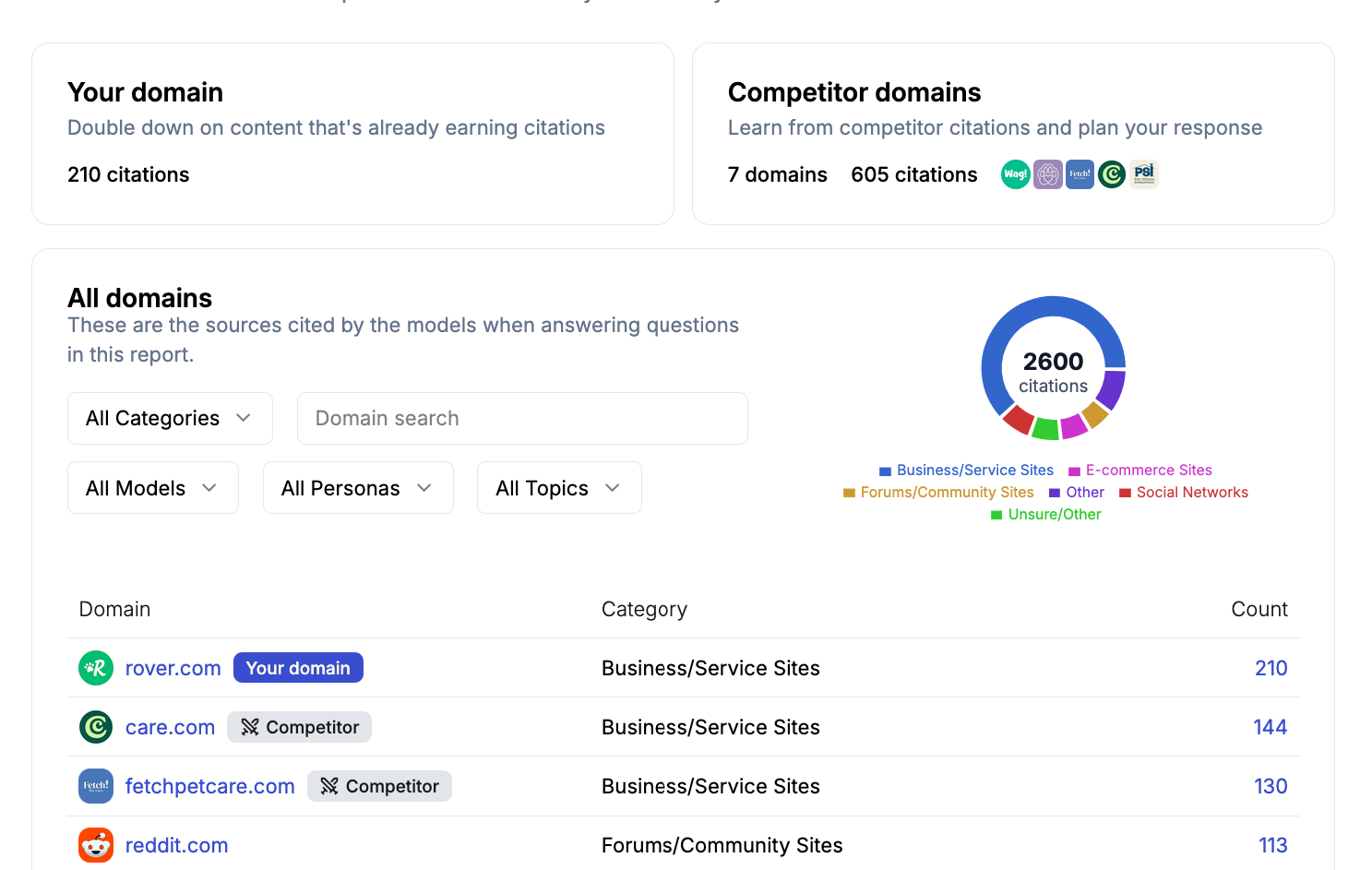The height and width of the screenshot is (870, 1372).
Task: Open the care.com domain link
Action: (170, 727)
